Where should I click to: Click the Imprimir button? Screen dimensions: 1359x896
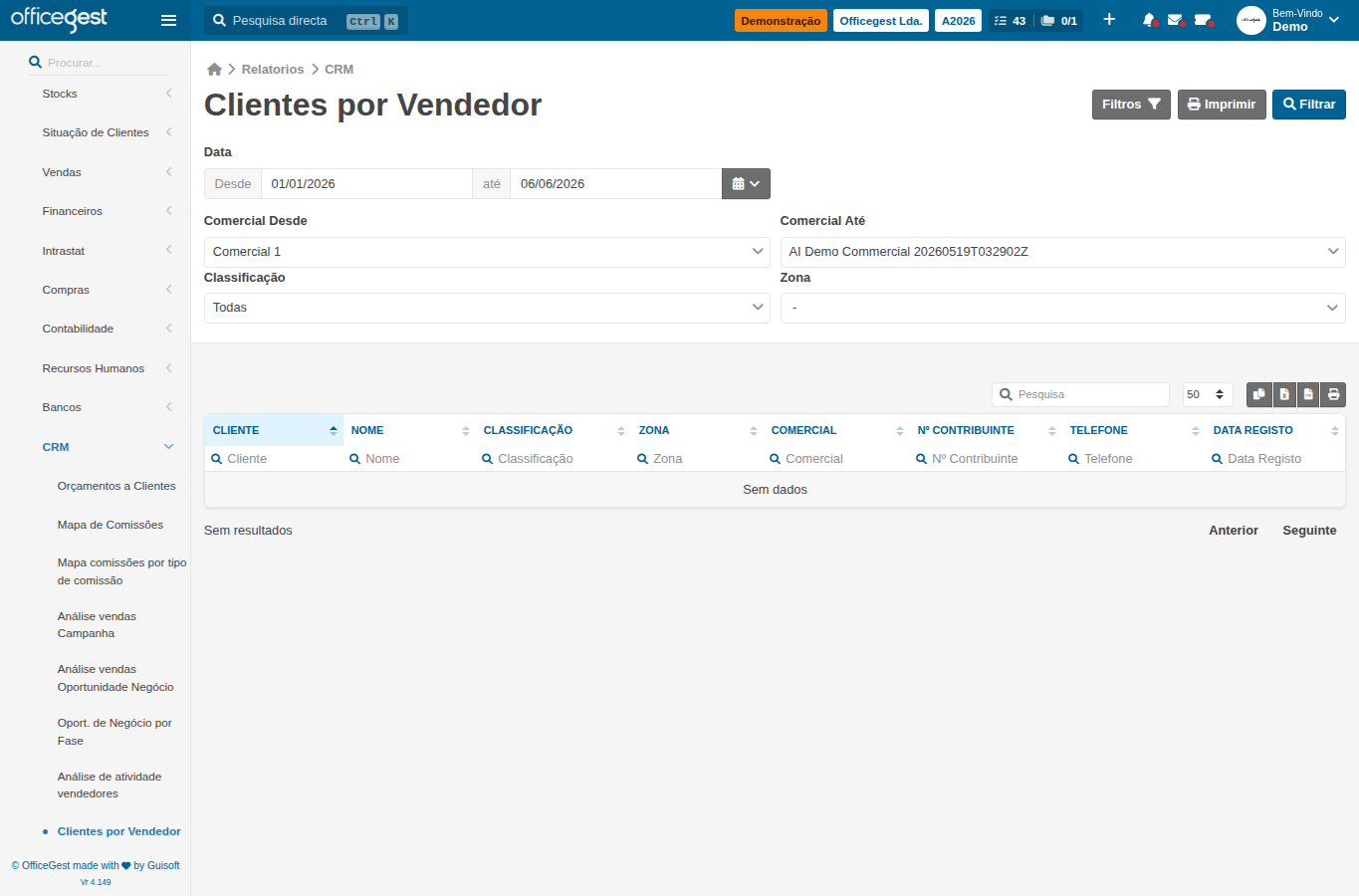[1222, 105]
